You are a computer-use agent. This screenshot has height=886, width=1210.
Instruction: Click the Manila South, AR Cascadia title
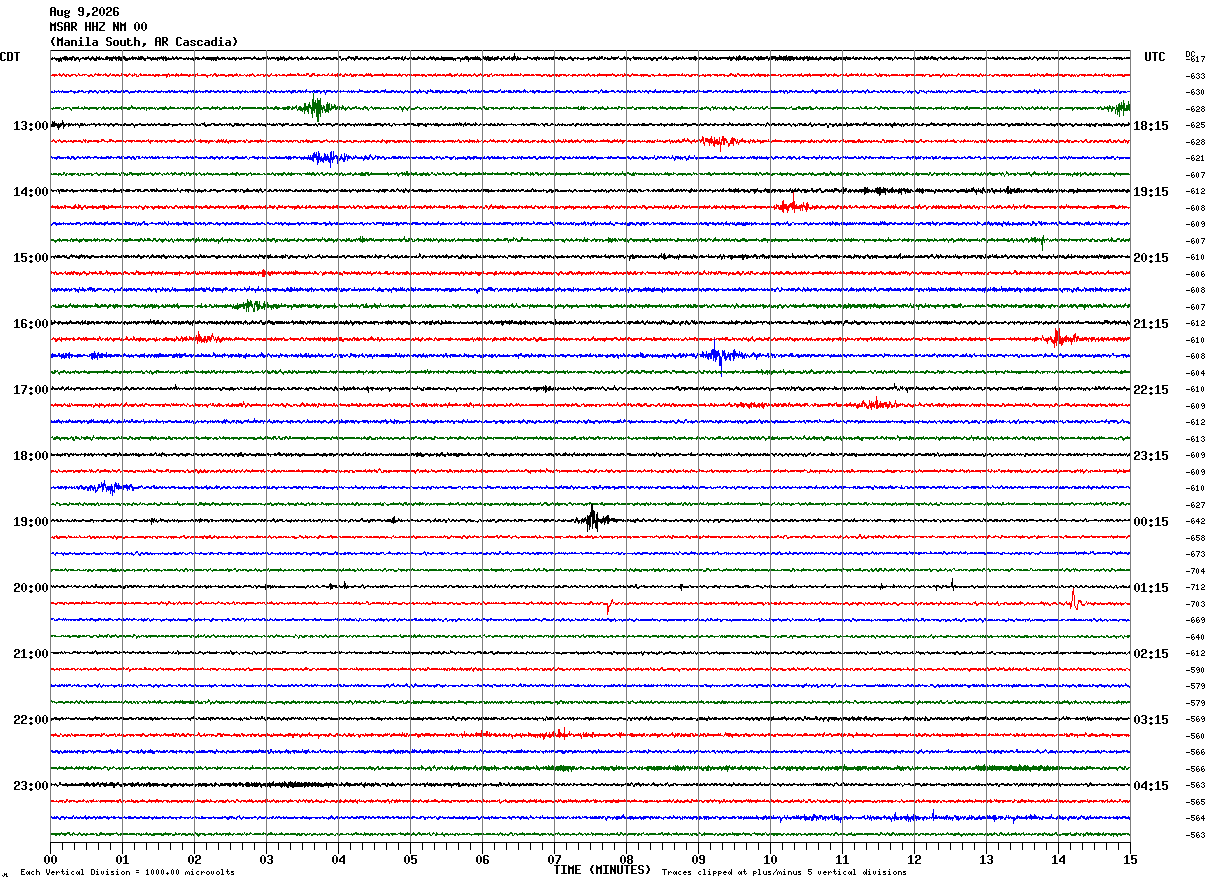click(x=144, y=42)
